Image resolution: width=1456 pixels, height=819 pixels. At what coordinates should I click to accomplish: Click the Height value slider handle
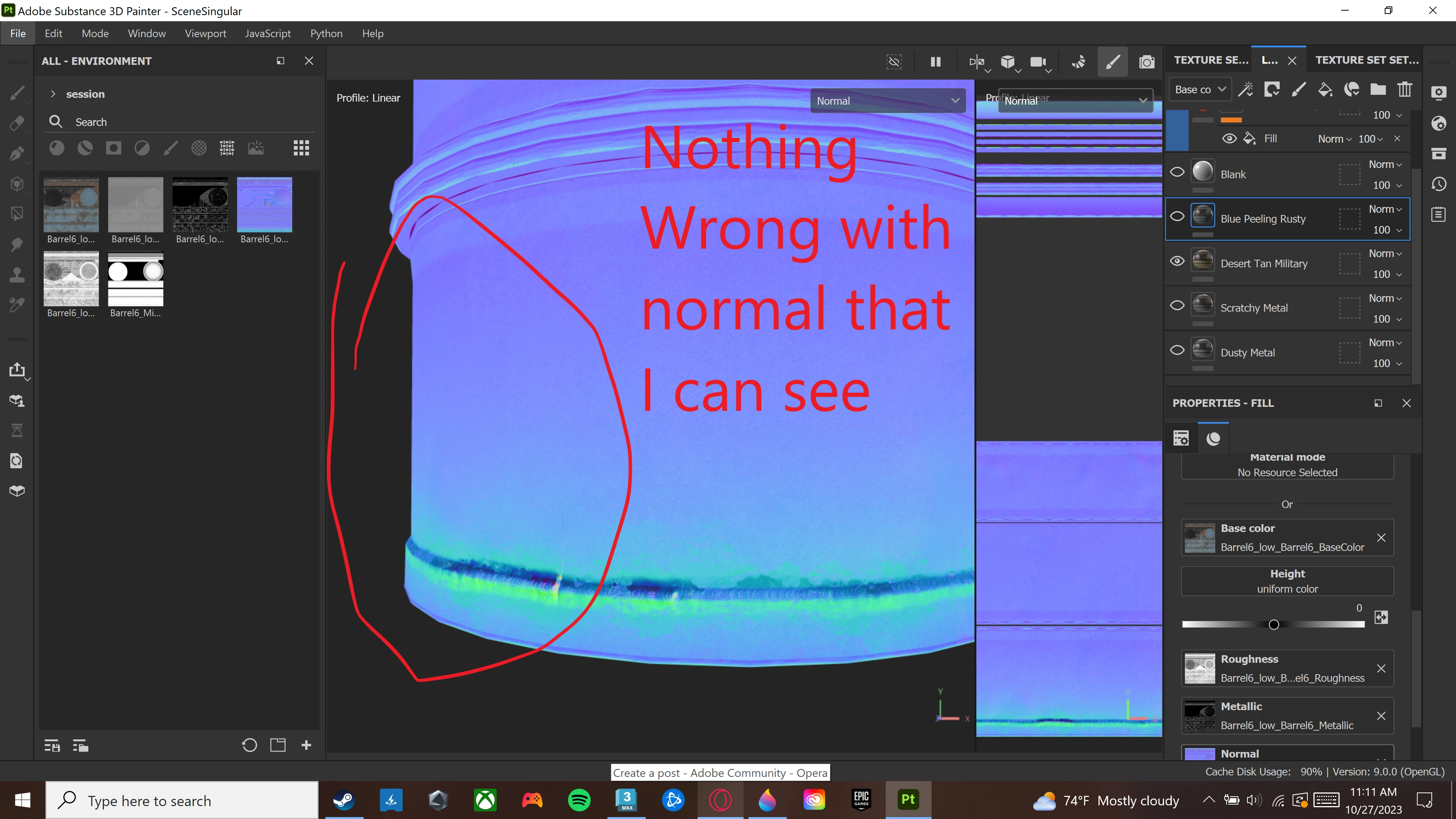1274,624
